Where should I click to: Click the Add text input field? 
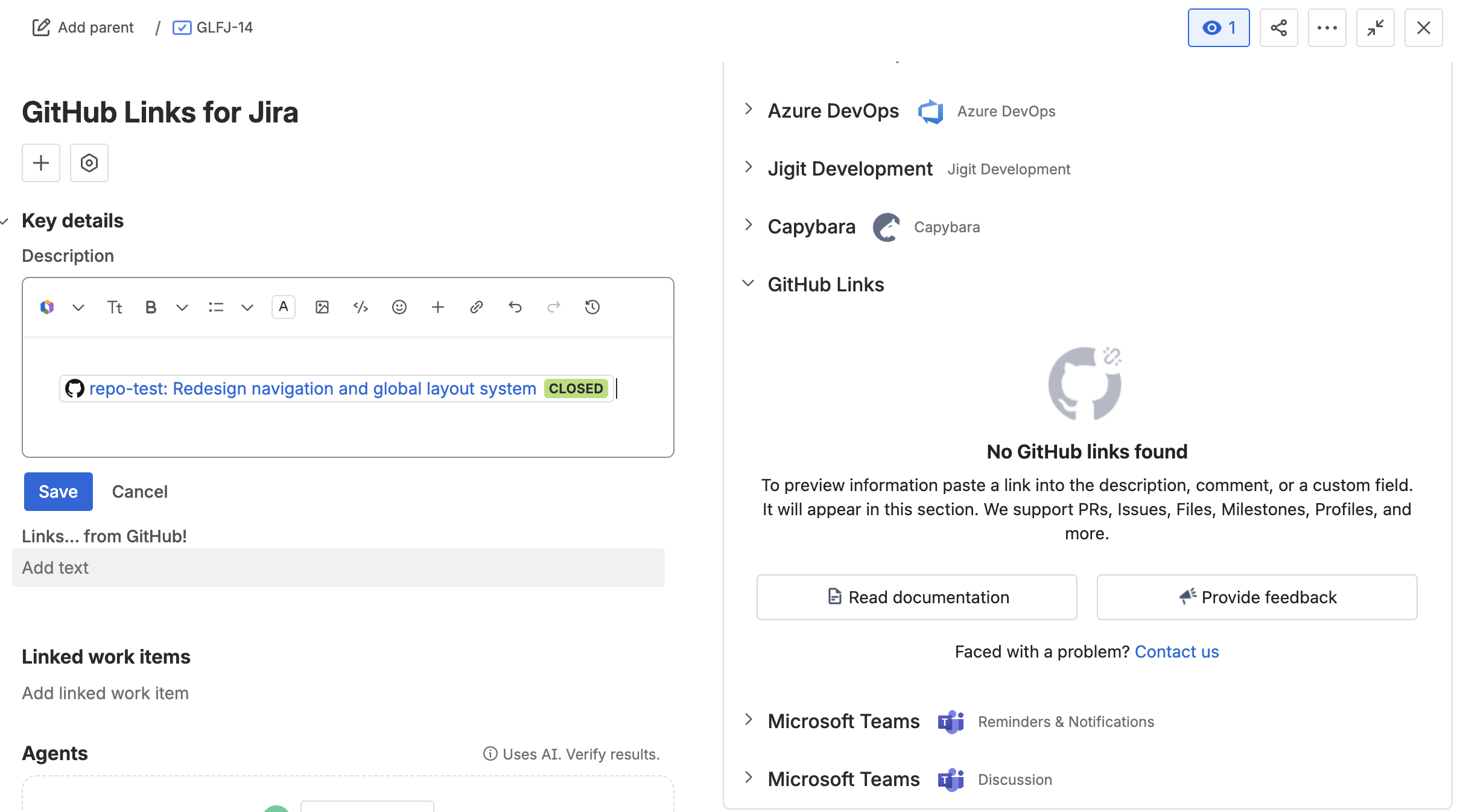coord(338,568)
